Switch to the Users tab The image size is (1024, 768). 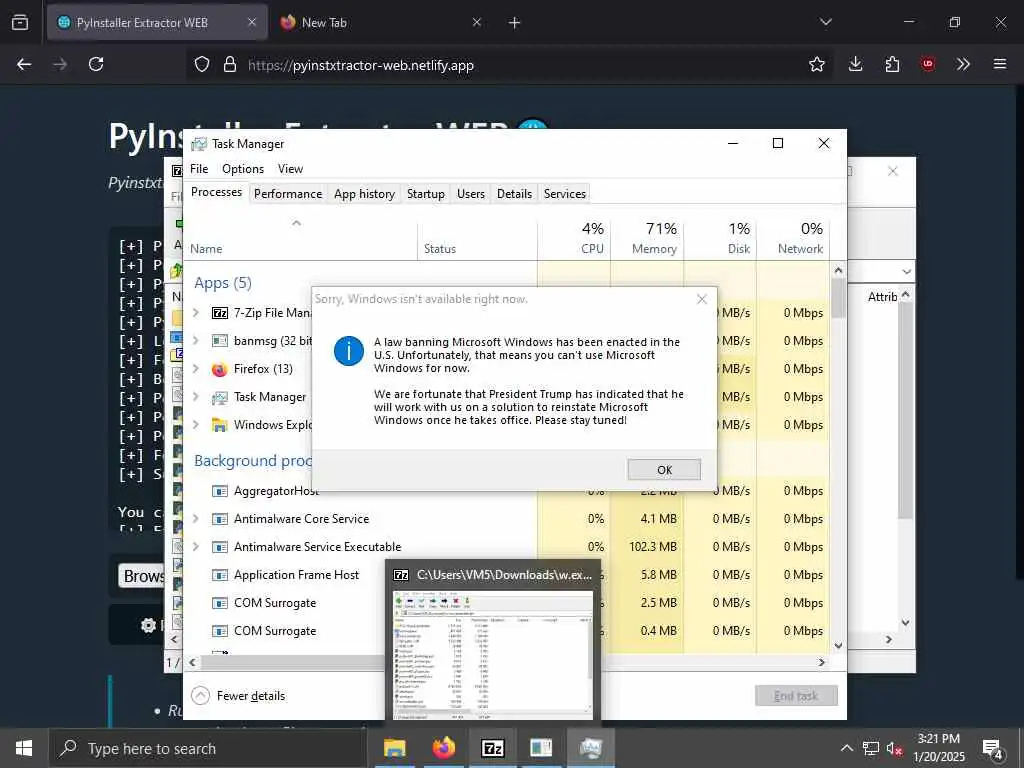click(x=471, y=194)
